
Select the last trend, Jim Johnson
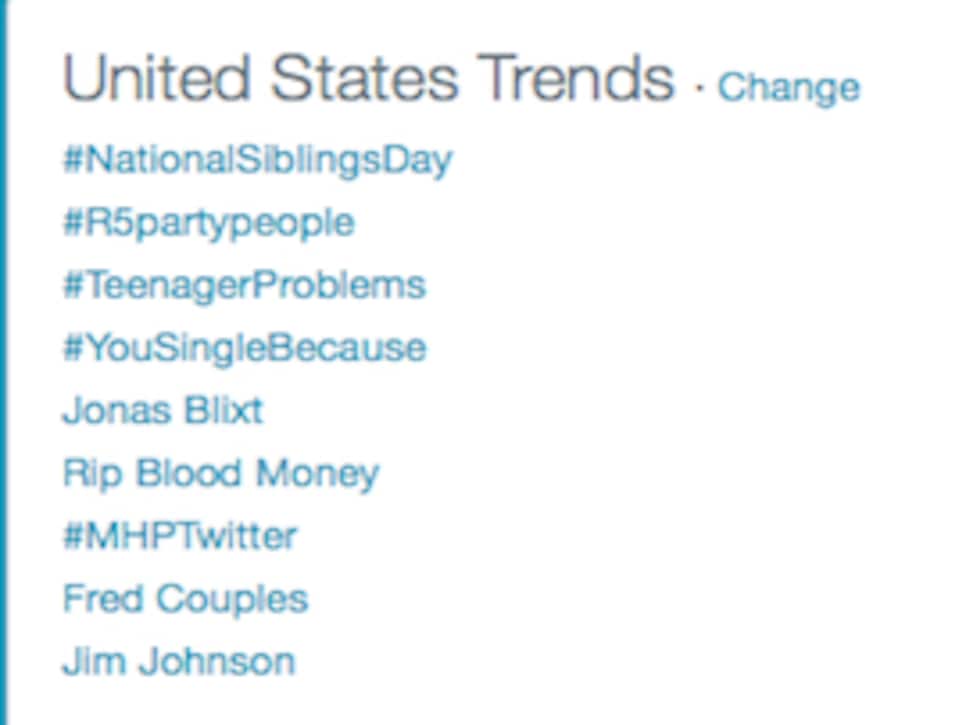pyautogui.click(x=179, y=662)
